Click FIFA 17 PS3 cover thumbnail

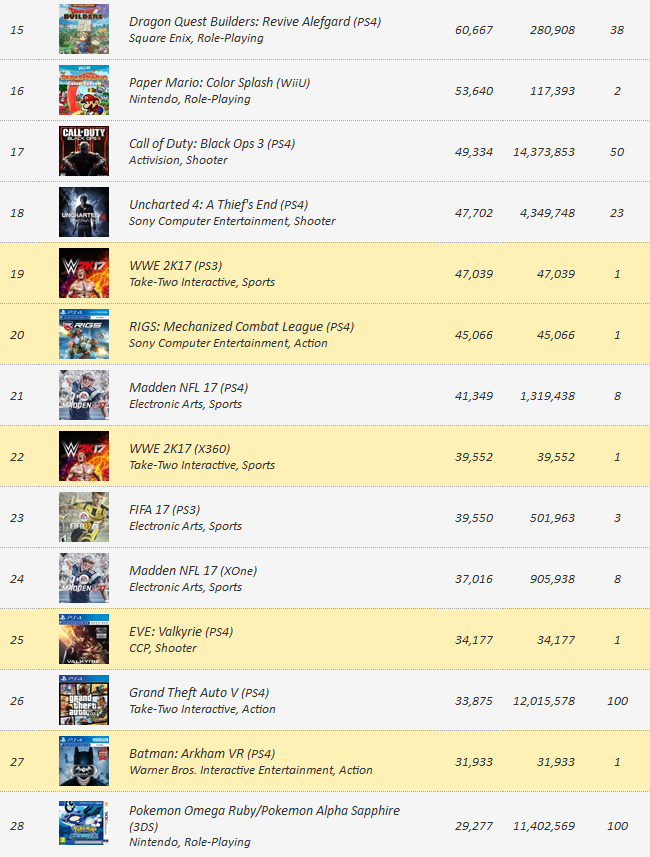[x=84, y=517]
